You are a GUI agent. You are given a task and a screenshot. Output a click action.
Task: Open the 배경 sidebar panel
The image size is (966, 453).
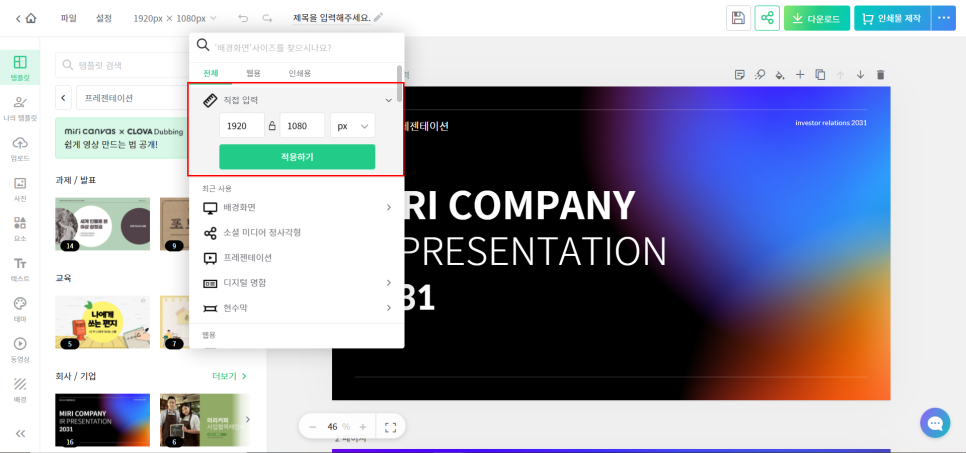pos(20,390)
